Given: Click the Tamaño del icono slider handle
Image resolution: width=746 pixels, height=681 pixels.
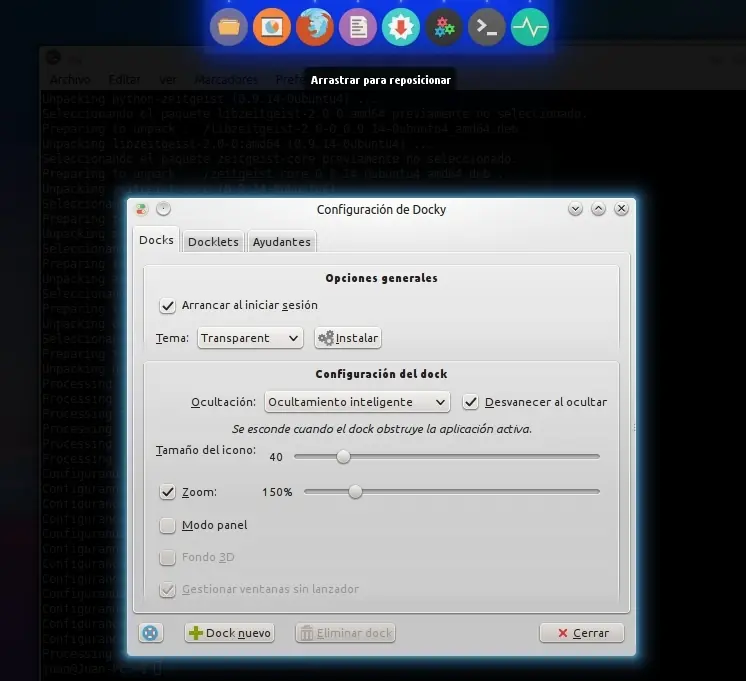Looking at the screenshot, I should tap(344, 456).
